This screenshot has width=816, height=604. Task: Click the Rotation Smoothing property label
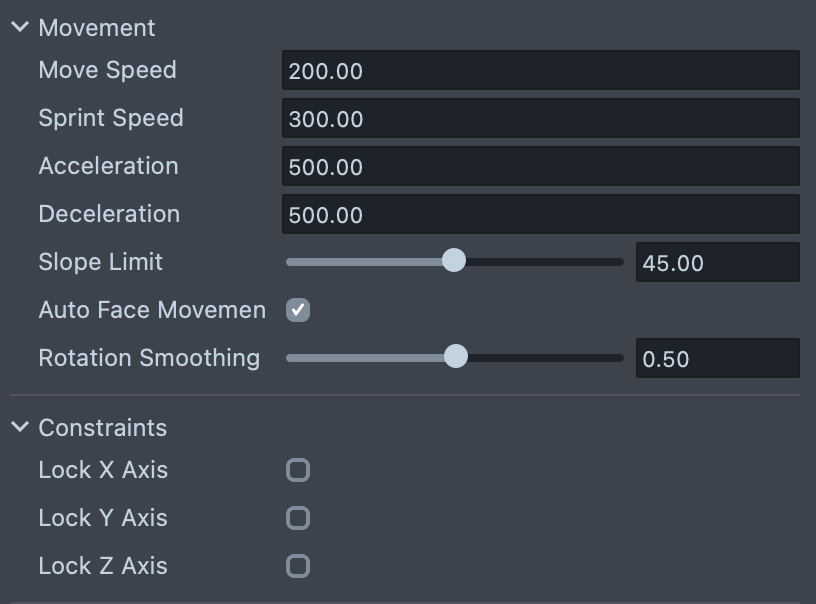(149, 358)
